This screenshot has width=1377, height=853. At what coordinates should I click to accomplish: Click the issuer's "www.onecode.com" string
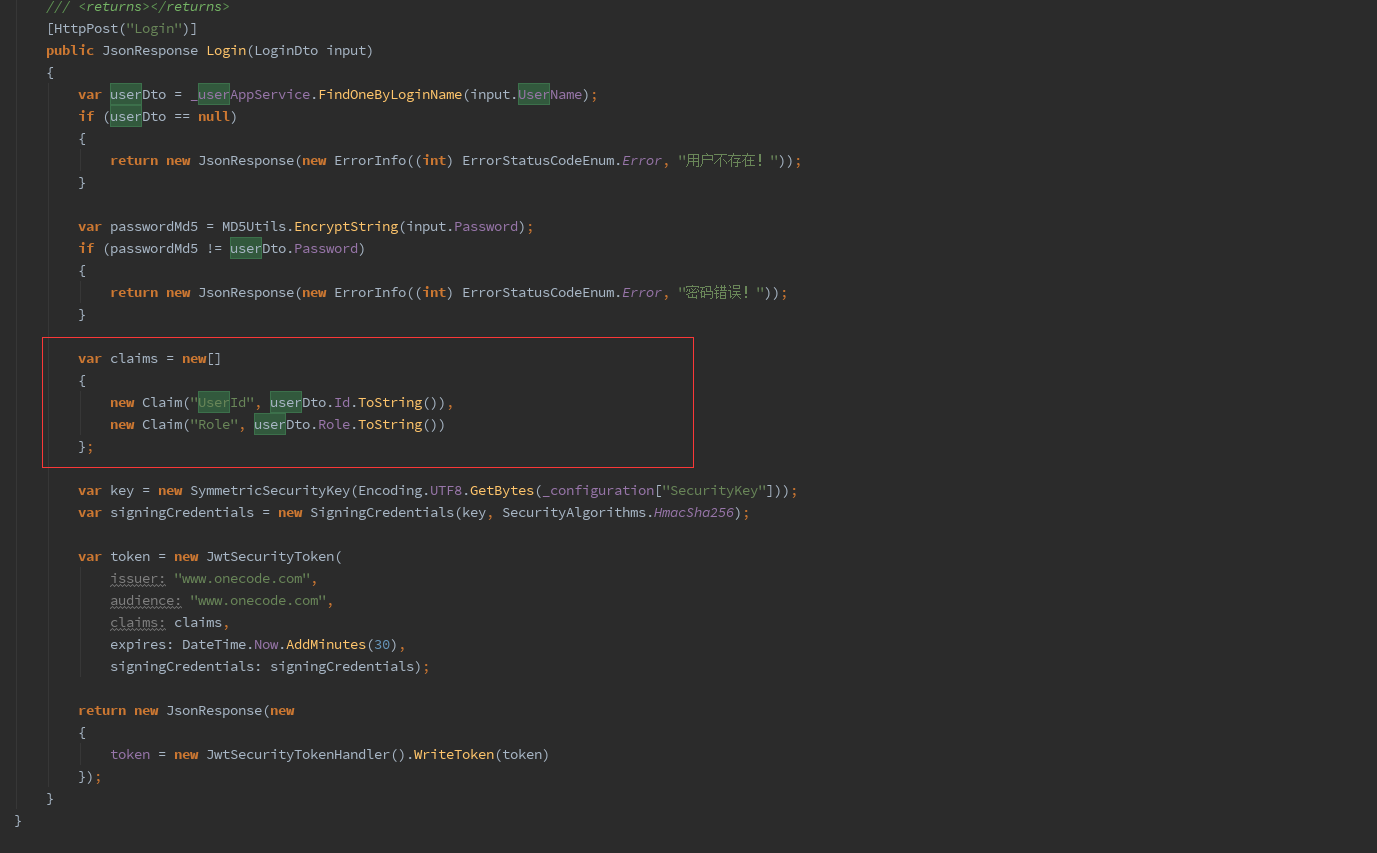pyautogui.click(x=242, y=578)
